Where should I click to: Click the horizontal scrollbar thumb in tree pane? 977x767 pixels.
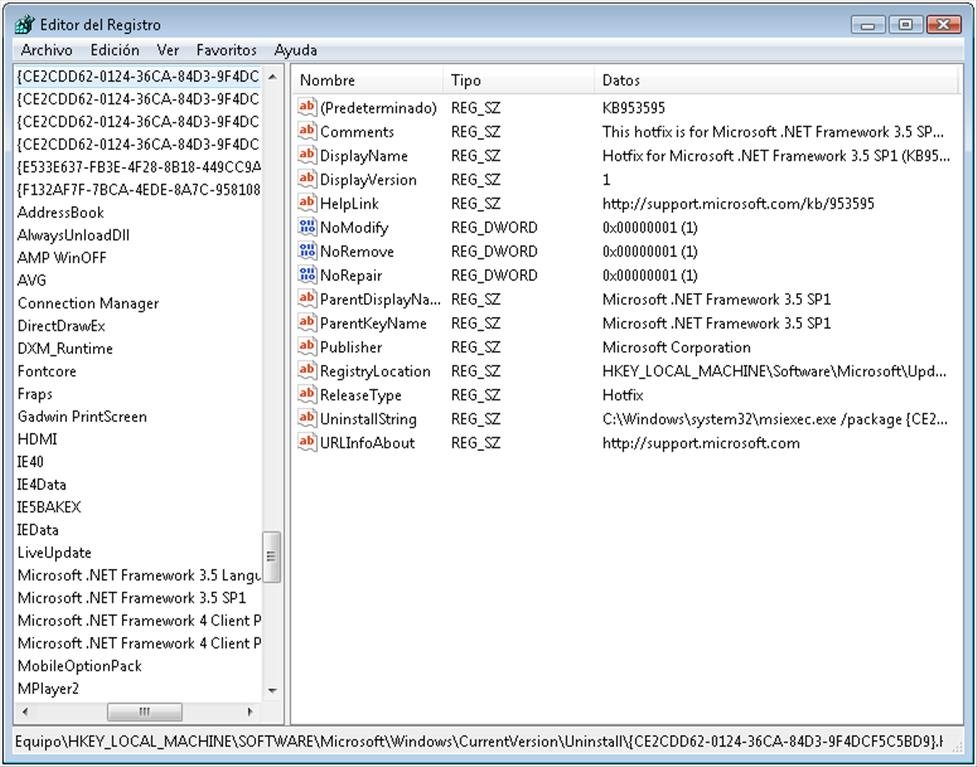[145, 712]
